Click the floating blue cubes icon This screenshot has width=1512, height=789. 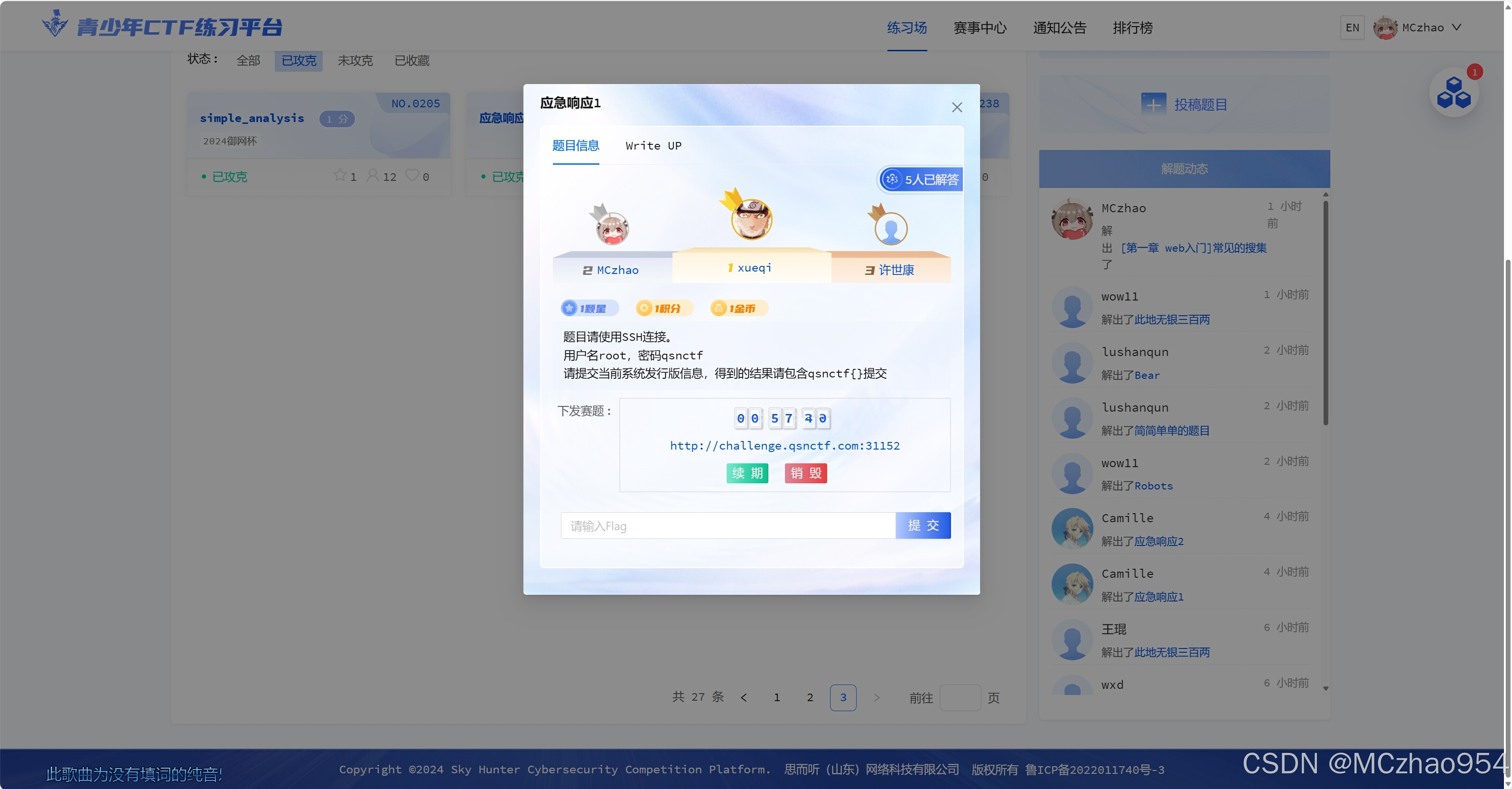[1453, 93]
